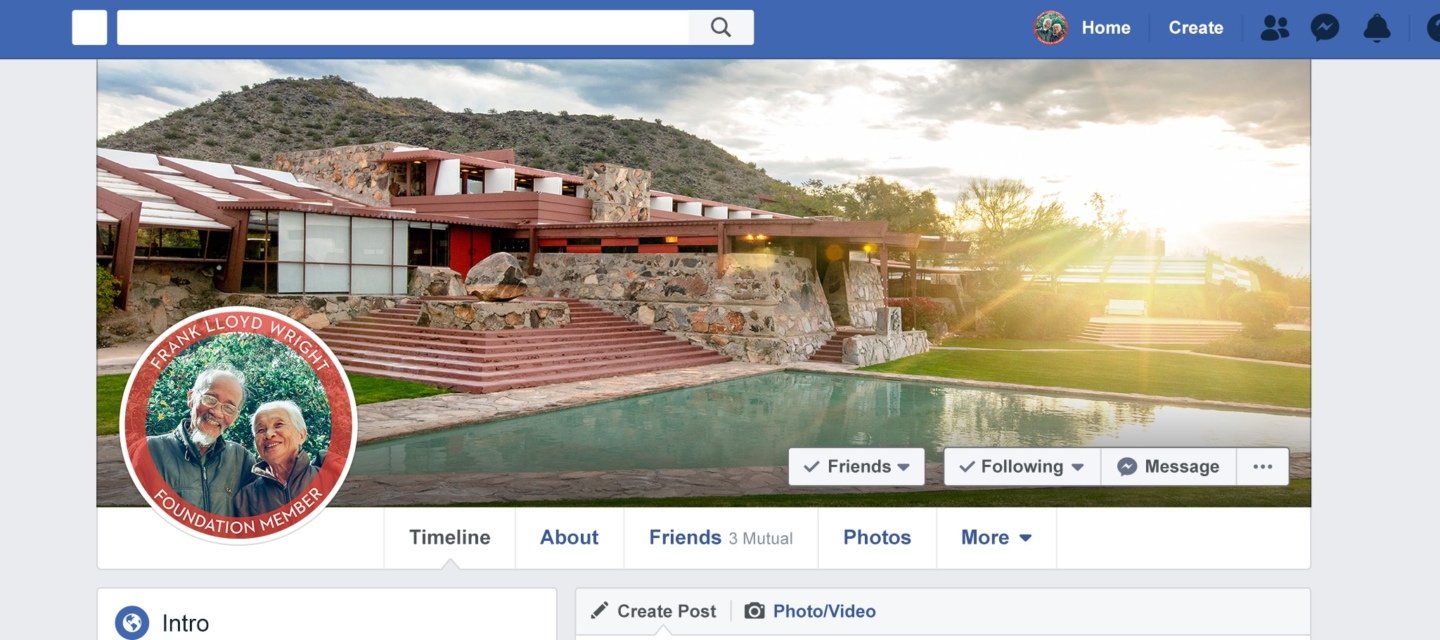1440x640 pixels.
Task: Toggle the Following status button
Action: [1022, 467]
